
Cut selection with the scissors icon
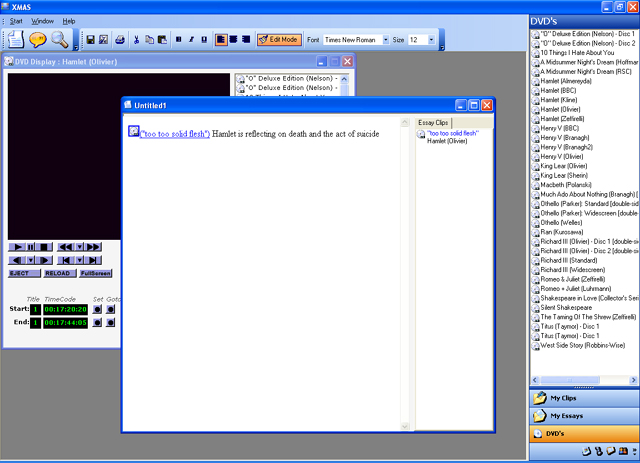coord(137,40)
